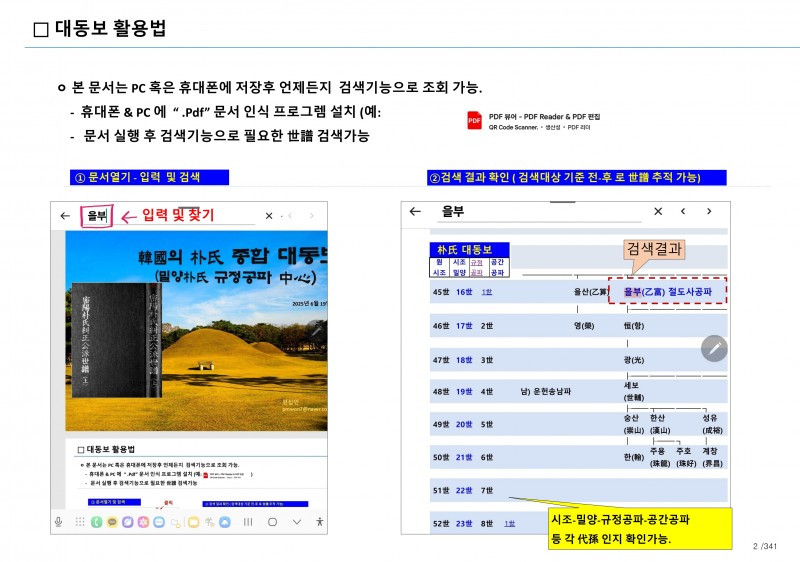800x562 pixels.
Task: Click the page number '2 /341'
Action: pos(765,546)
